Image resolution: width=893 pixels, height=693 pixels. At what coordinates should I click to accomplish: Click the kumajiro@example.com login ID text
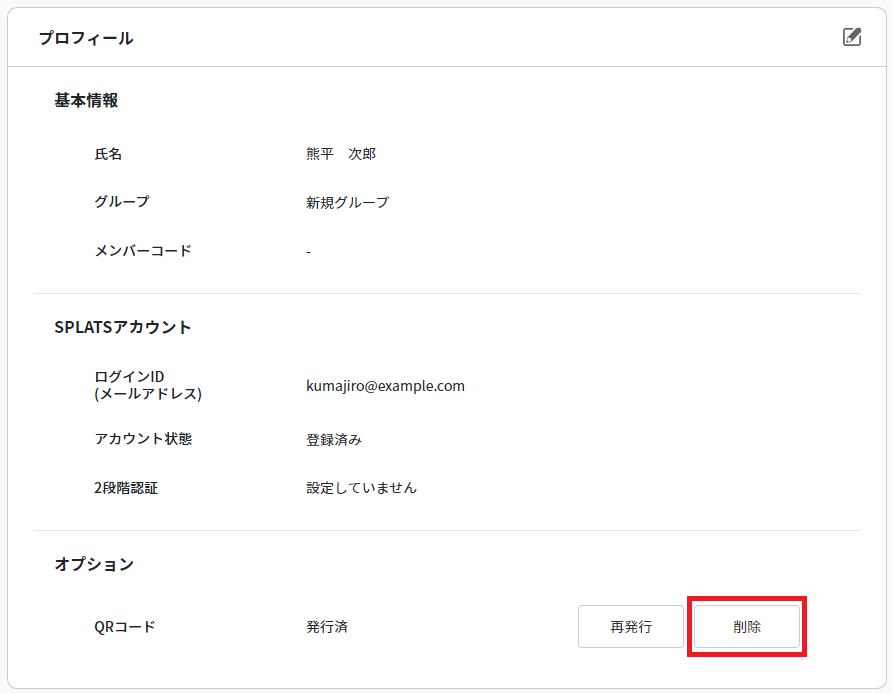[383, 386]
